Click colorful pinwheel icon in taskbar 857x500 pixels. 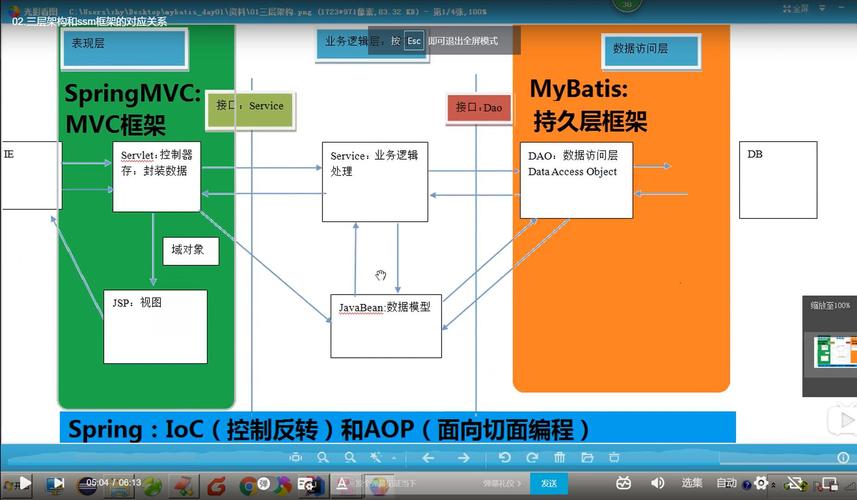[x=283, y=485]
